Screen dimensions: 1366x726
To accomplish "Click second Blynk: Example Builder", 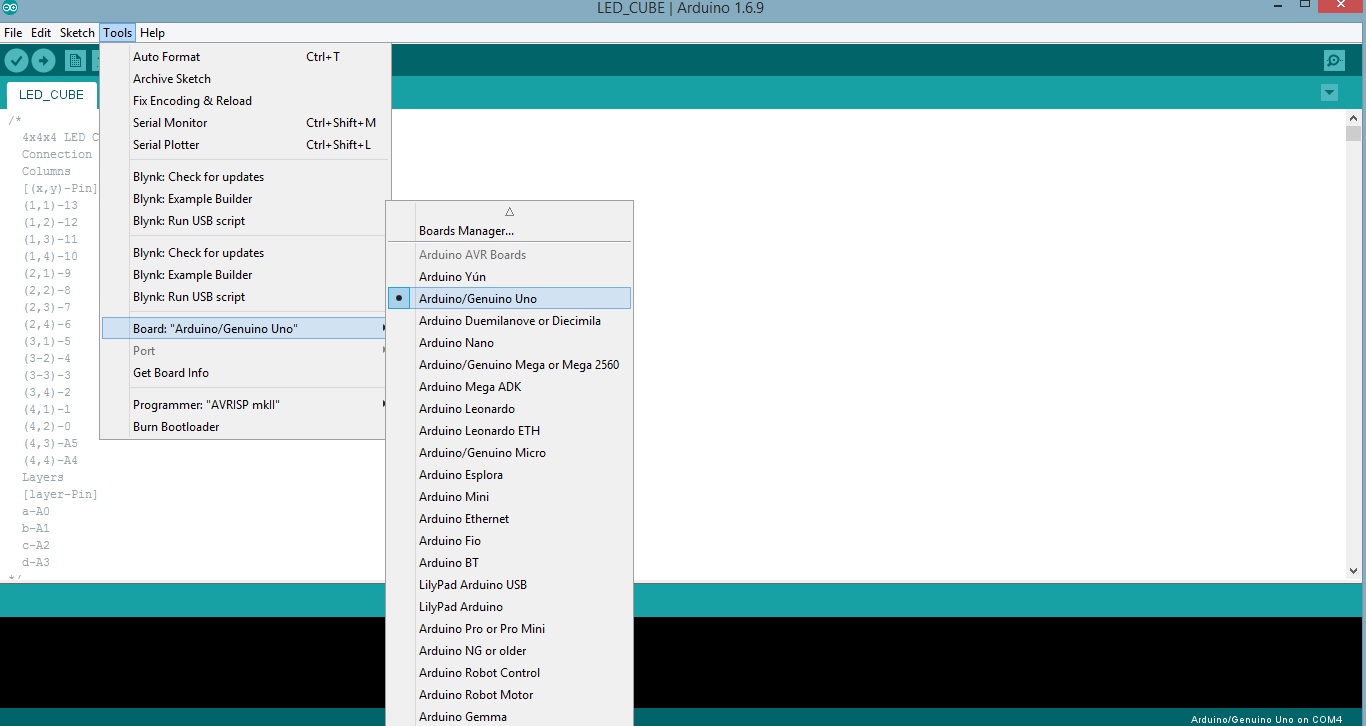I will coord(244,275).
